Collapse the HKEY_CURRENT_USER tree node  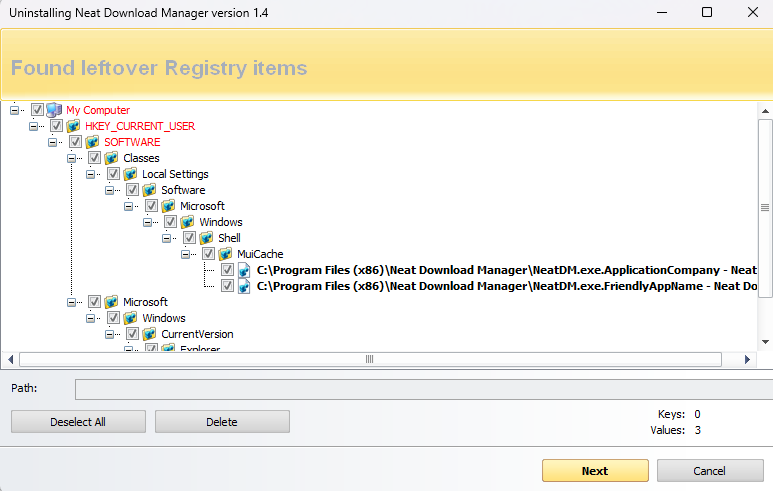[x=35, y=126]
